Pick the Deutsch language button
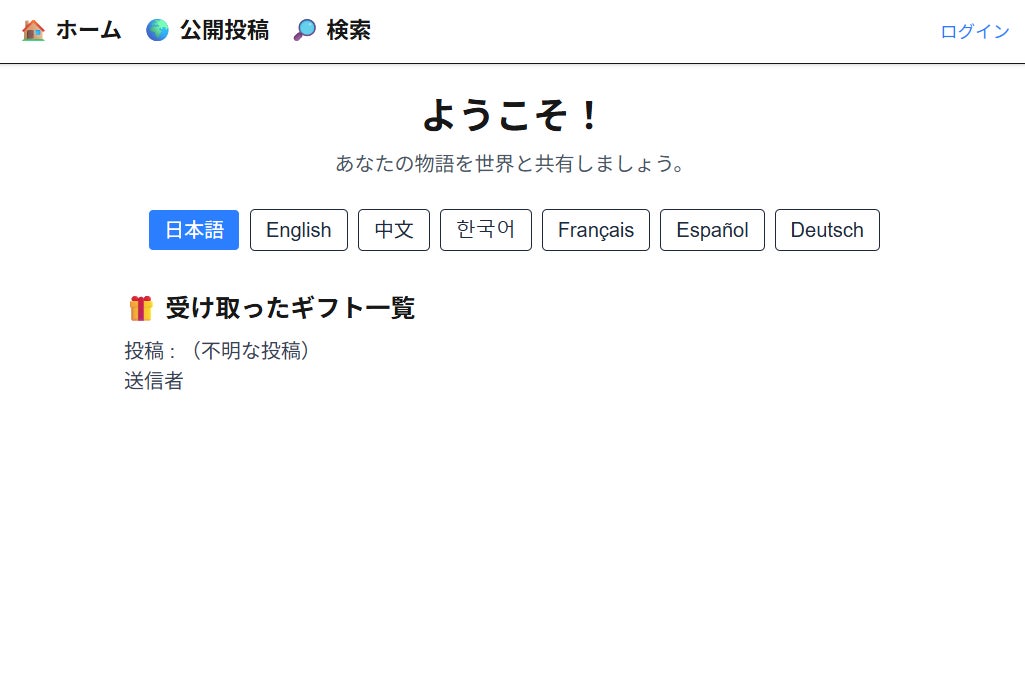The width and height of the screenshot is (1025, 678). pyautogui.click(x=827, y=230)
